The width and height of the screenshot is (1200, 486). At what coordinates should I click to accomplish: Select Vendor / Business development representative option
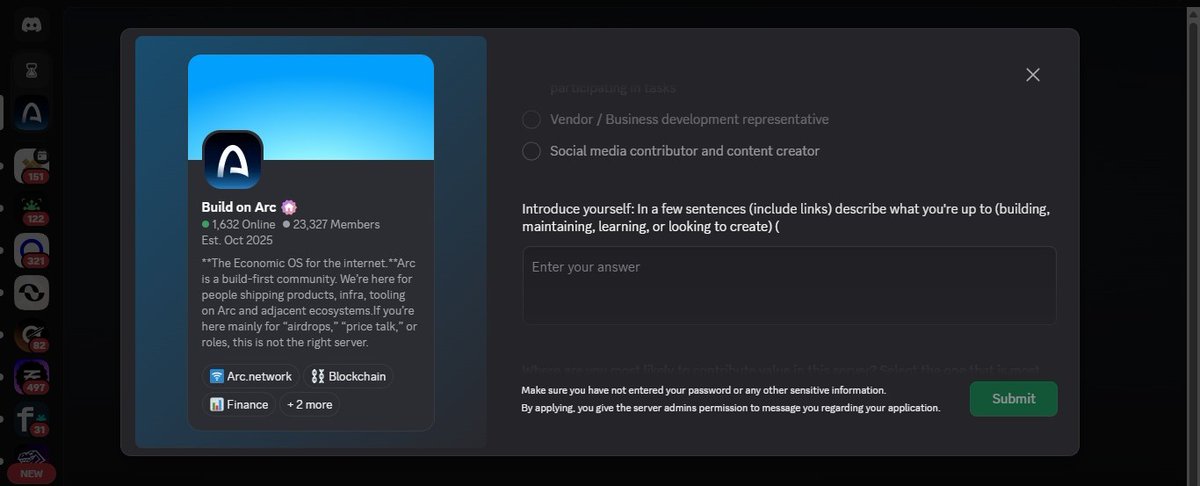tap(676, 119)
